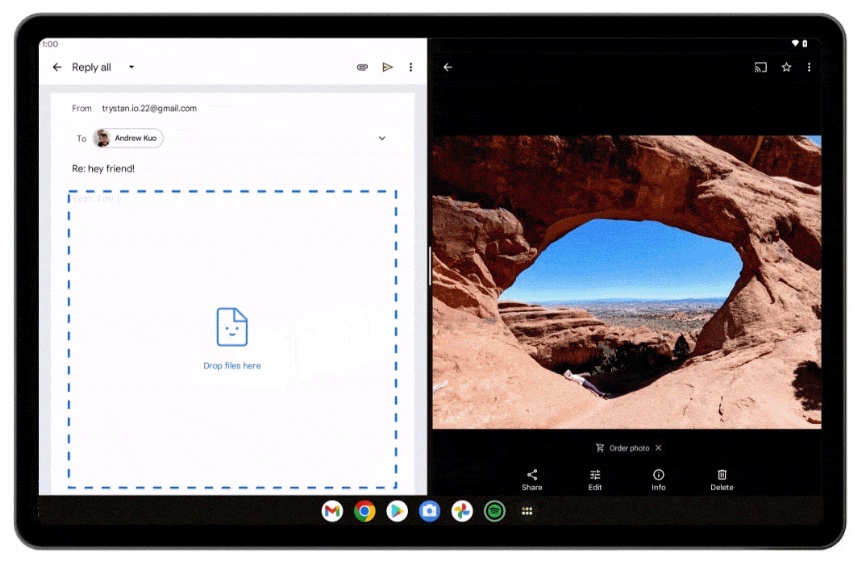This screenshot has width=863, height=568.
Task: Go back in the Photos viewer
Action: [448, 67]
